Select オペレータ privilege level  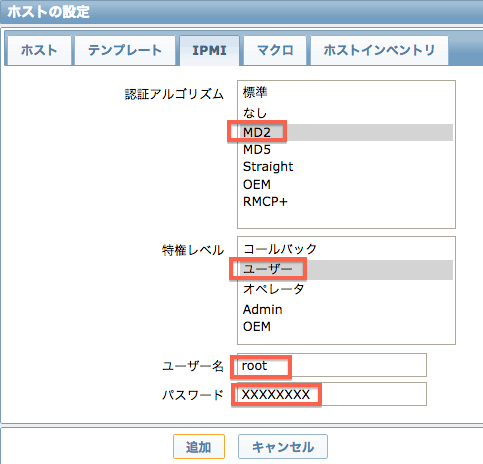pos(346,289)
